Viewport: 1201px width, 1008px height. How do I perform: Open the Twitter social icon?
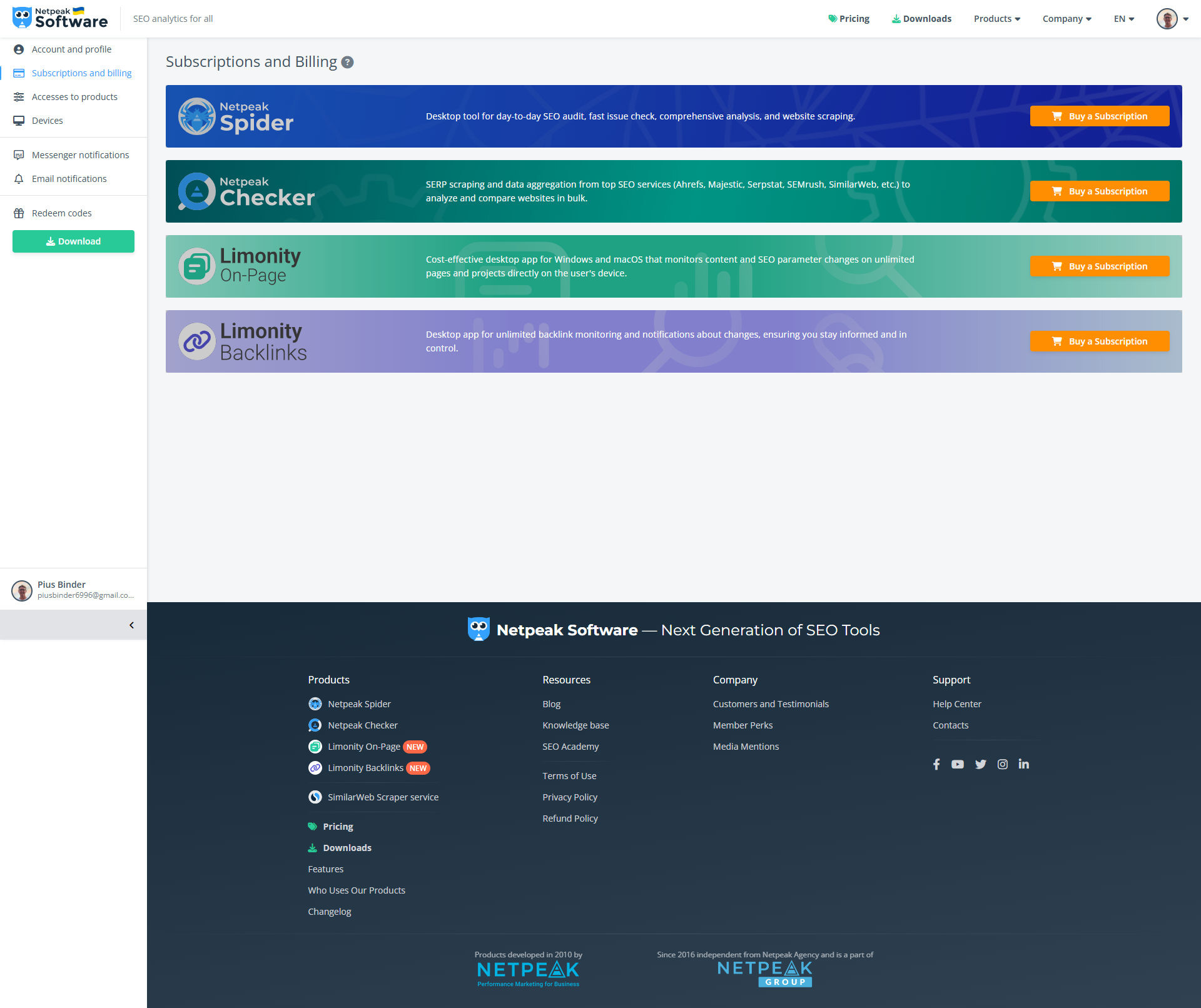(x=980, y=764)
